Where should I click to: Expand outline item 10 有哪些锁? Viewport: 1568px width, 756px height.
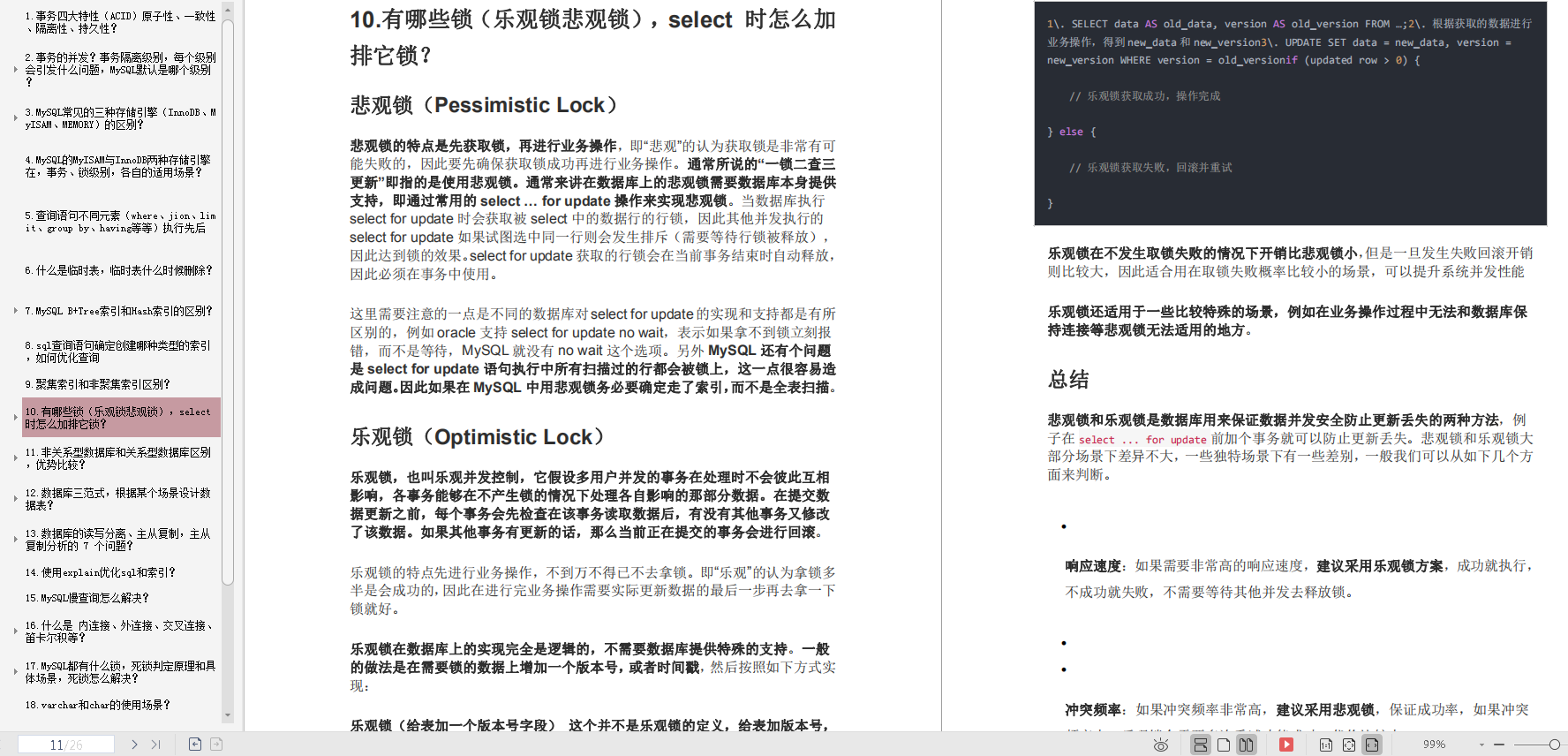click(x=16, y=418)
